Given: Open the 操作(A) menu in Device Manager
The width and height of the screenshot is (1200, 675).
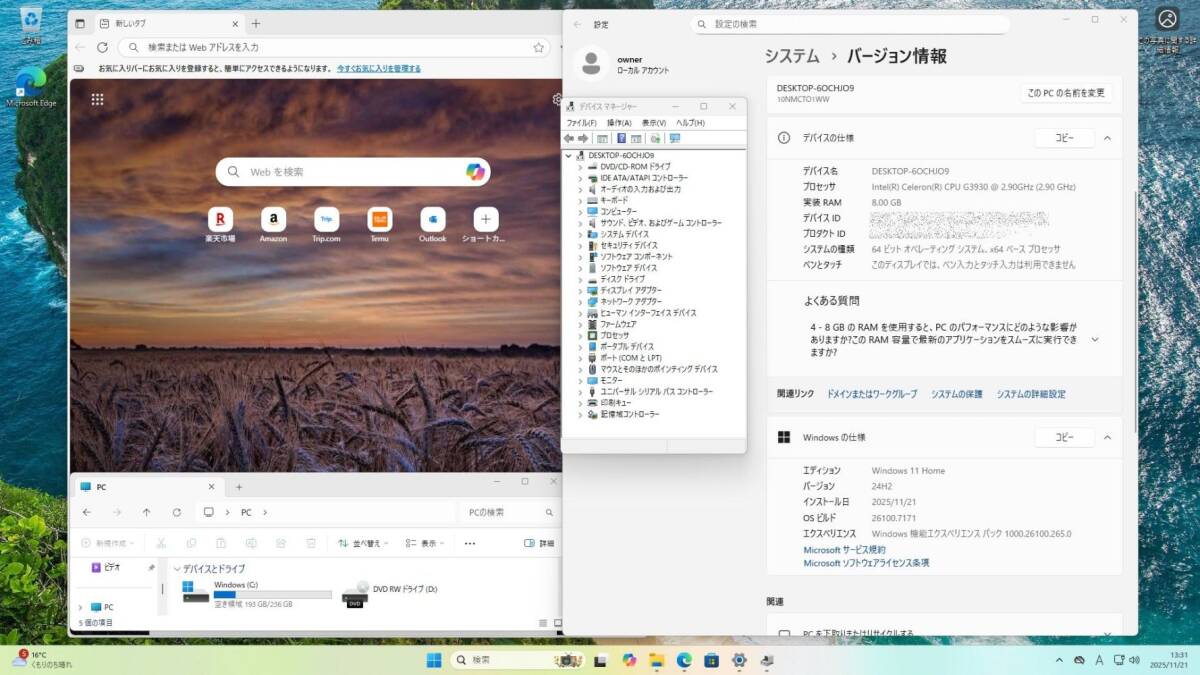Looking at the screenshot, I should (x=619, y=122).
